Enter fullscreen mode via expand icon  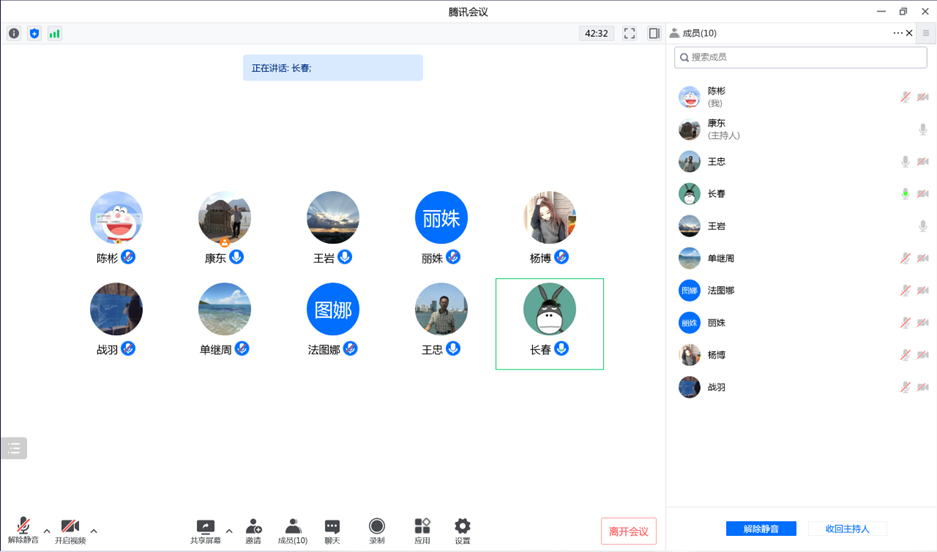pos(629,33)
